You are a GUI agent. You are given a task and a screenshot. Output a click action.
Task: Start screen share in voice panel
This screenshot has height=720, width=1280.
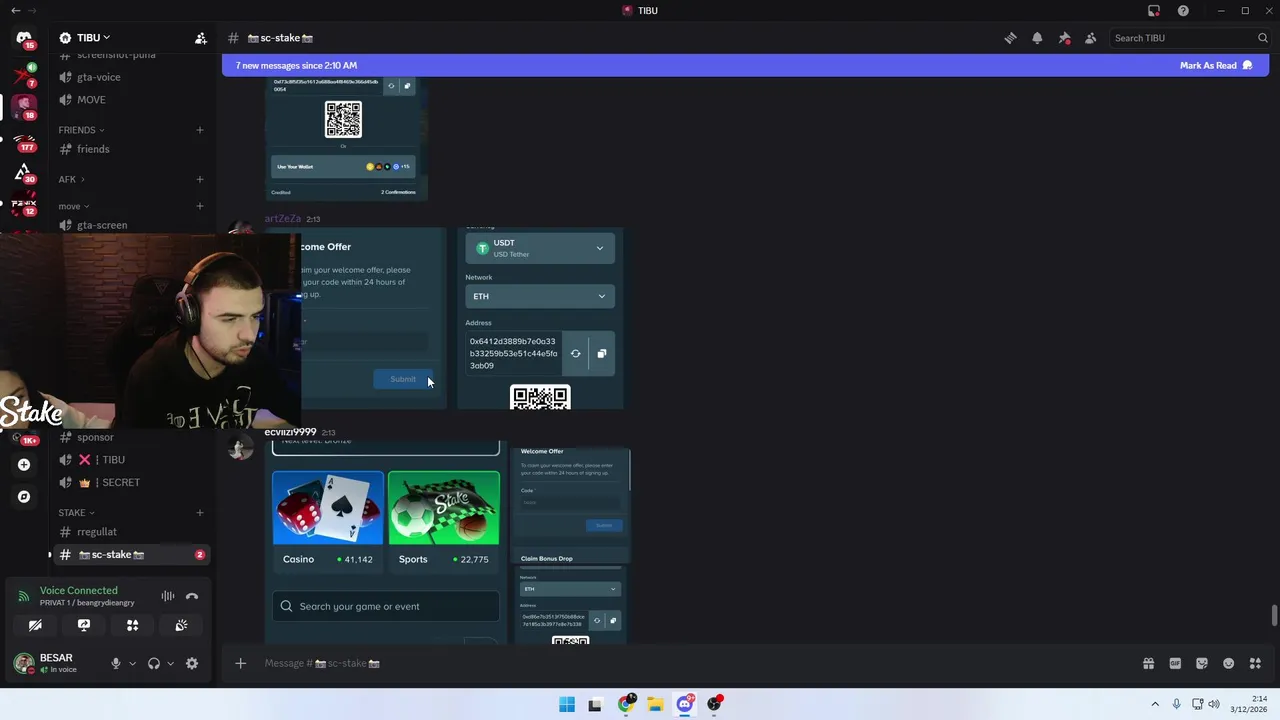pos(84,625)
